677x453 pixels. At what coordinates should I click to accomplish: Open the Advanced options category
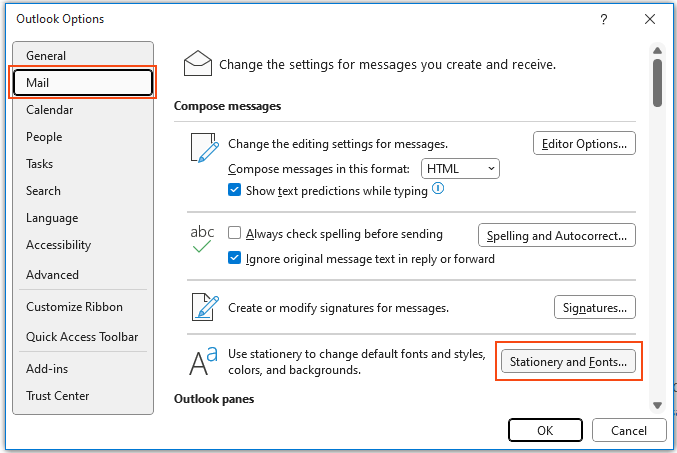coord(83,275)
